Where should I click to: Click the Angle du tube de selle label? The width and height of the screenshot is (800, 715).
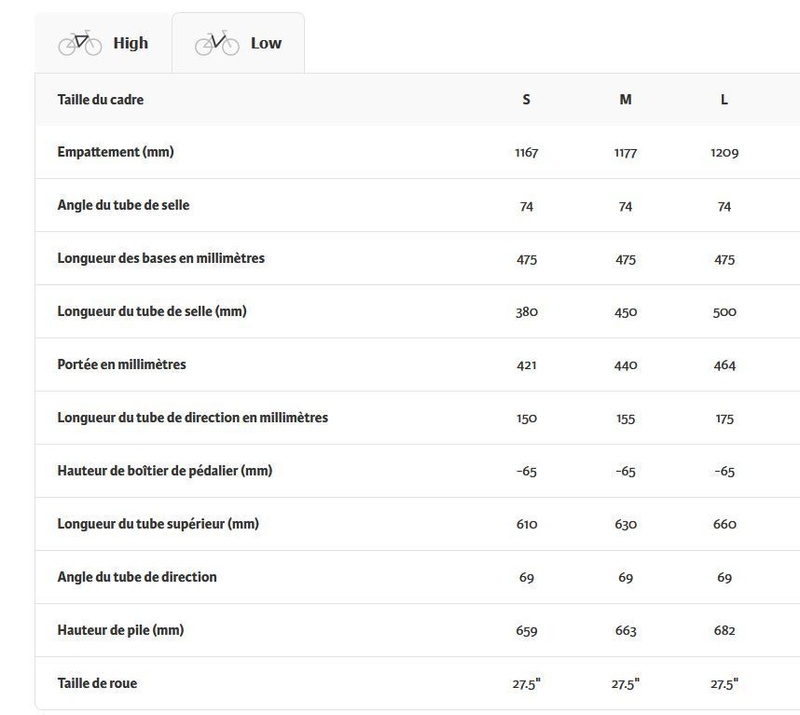point(123,205)
